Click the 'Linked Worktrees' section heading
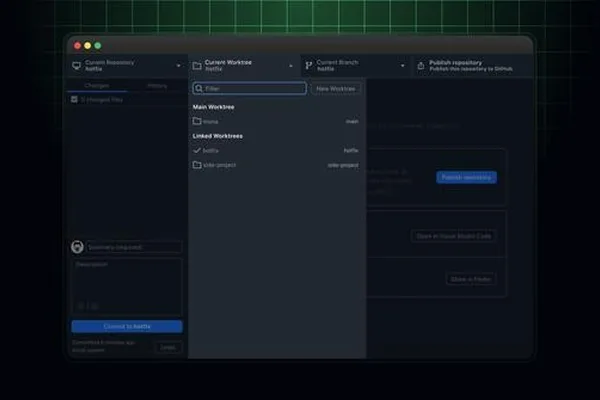The height and width of the screenshot is (400, 600). [217, 136]
